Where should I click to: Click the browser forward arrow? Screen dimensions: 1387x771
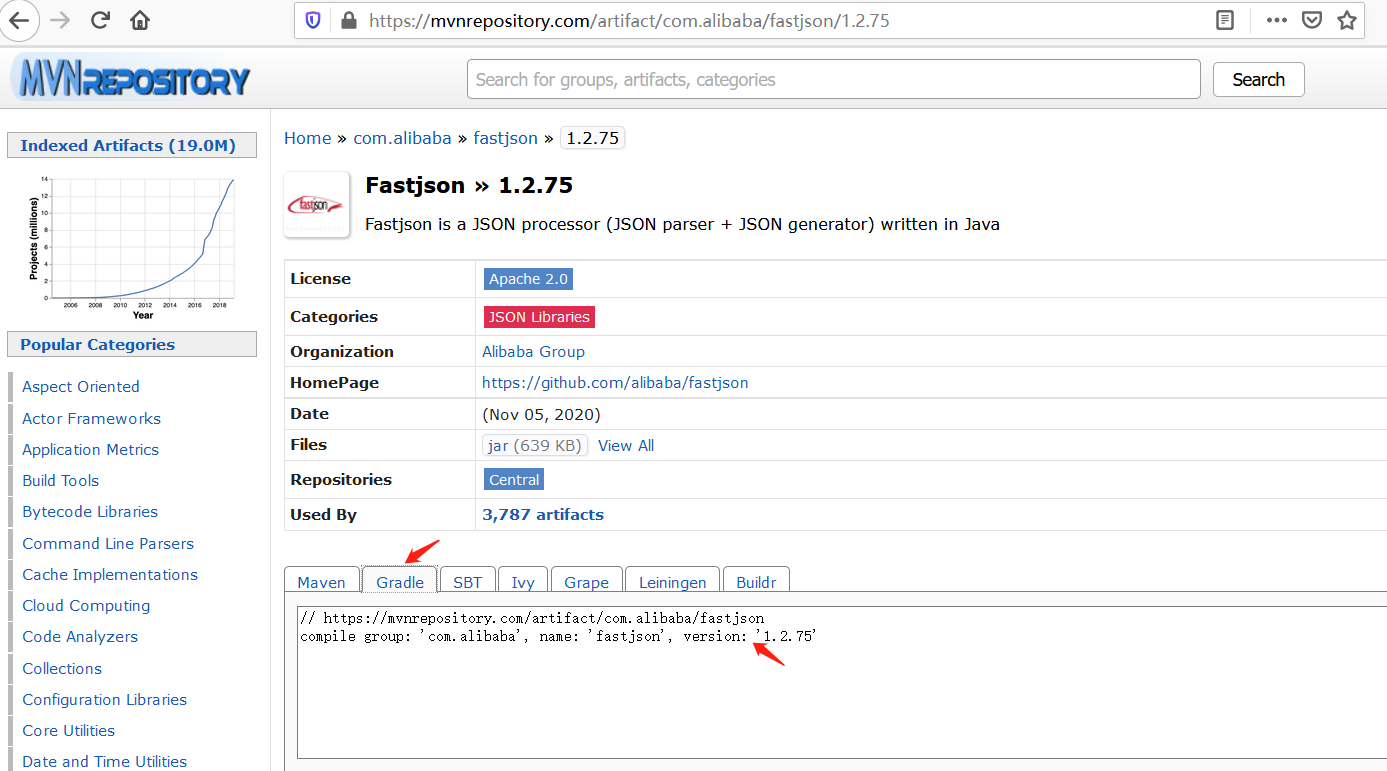[59, 20]
